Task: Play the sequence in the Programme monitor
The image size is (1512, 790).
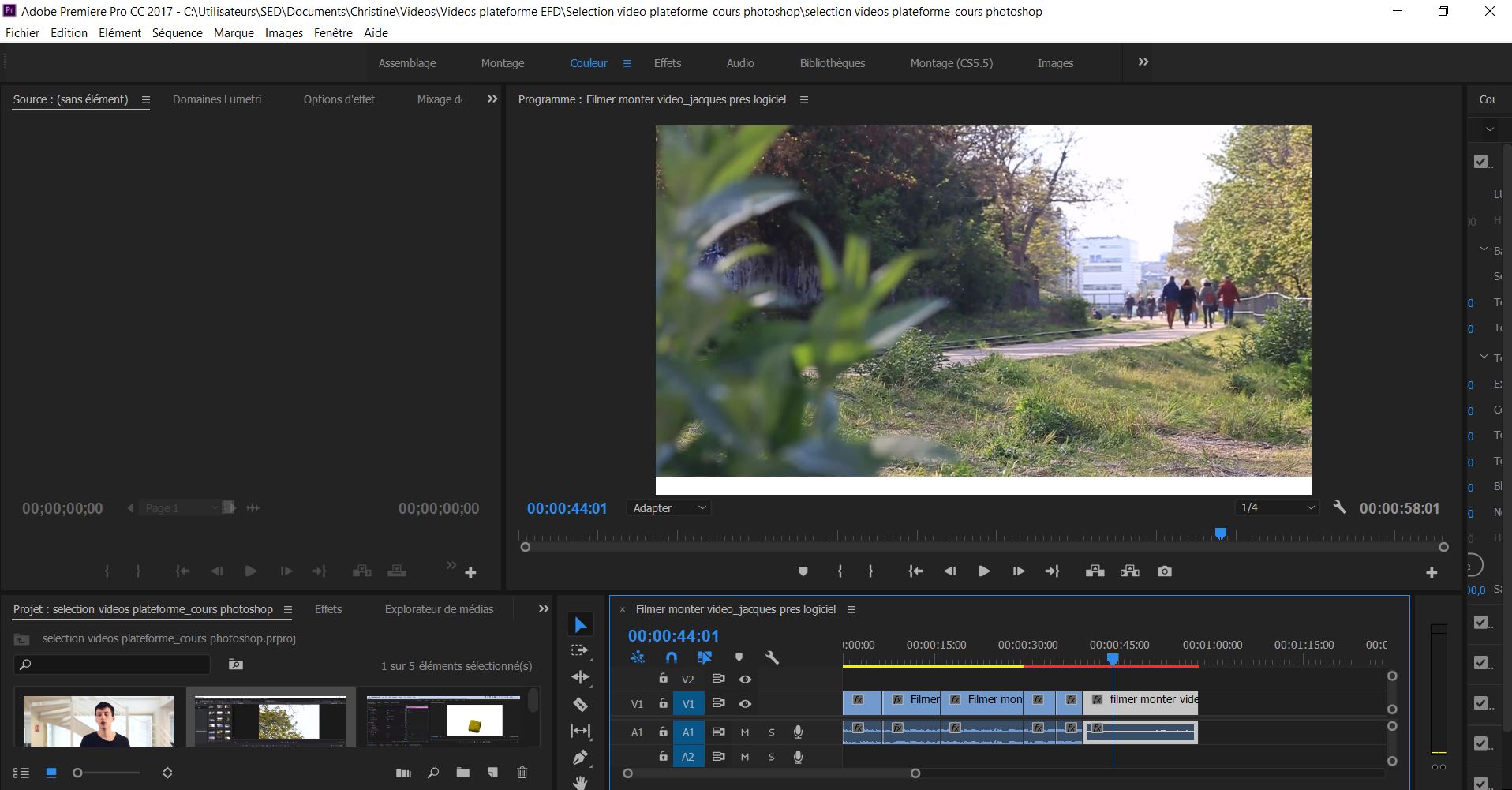Action: click(983, 571)
